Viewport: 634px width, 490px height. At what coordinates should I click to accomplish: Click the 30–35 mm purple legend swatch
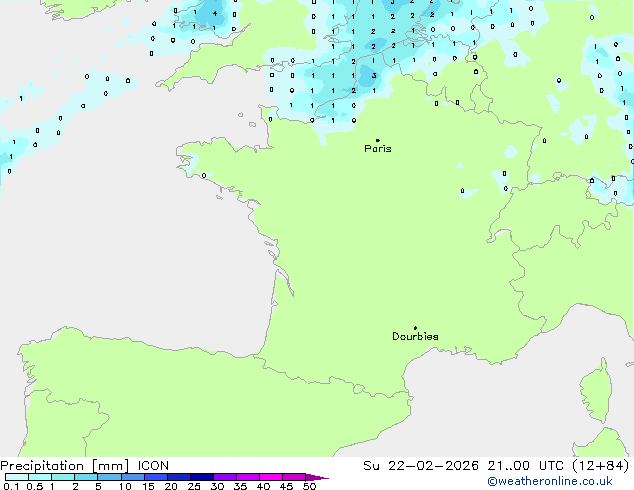click(x=225, y=477)
